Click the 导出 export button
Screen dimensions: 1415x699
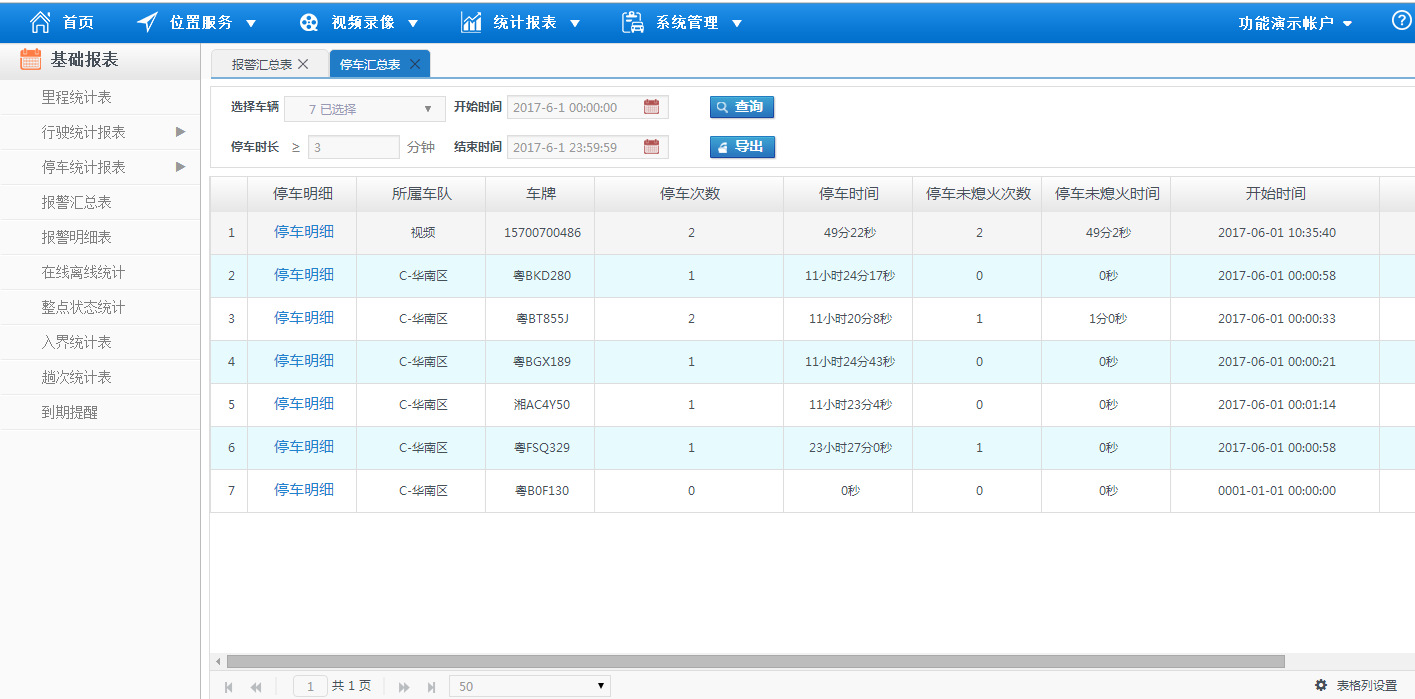(x=742, y=147)
